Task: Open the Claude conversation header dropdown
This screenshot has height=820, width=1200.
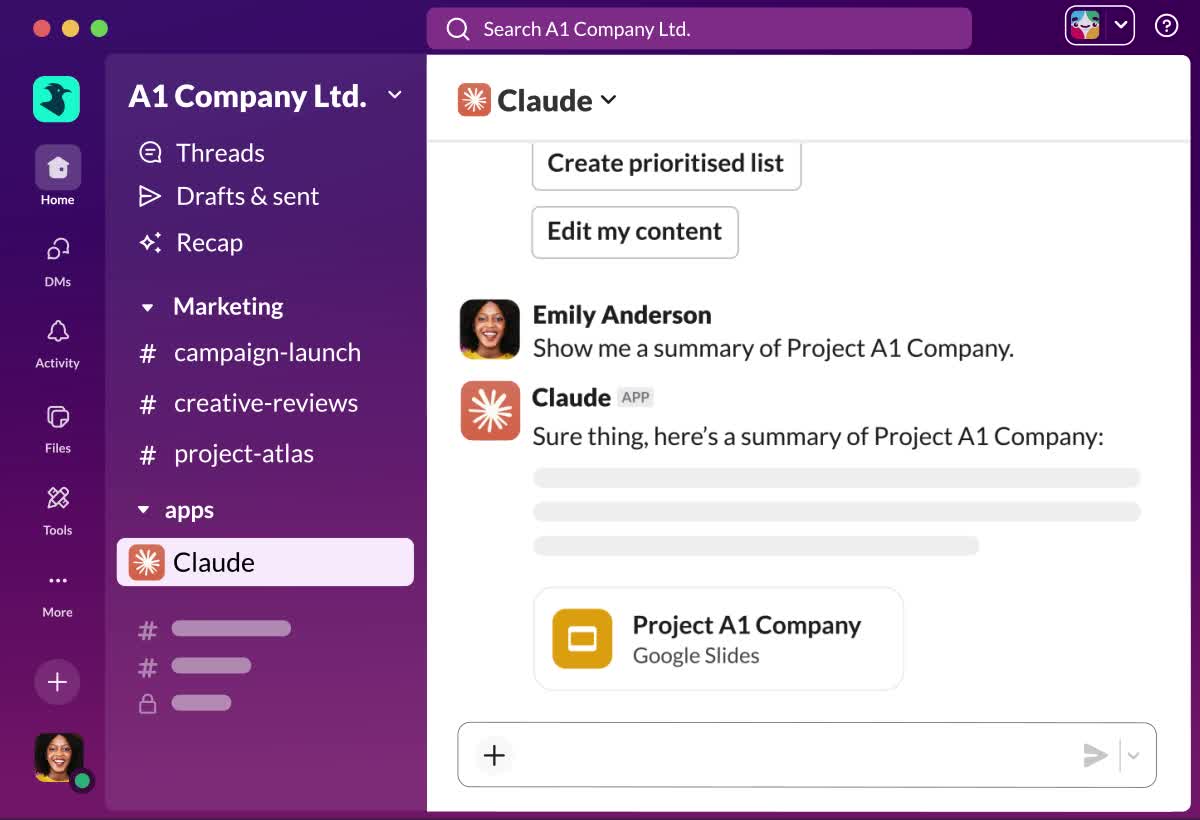Action: coord(608,100)
